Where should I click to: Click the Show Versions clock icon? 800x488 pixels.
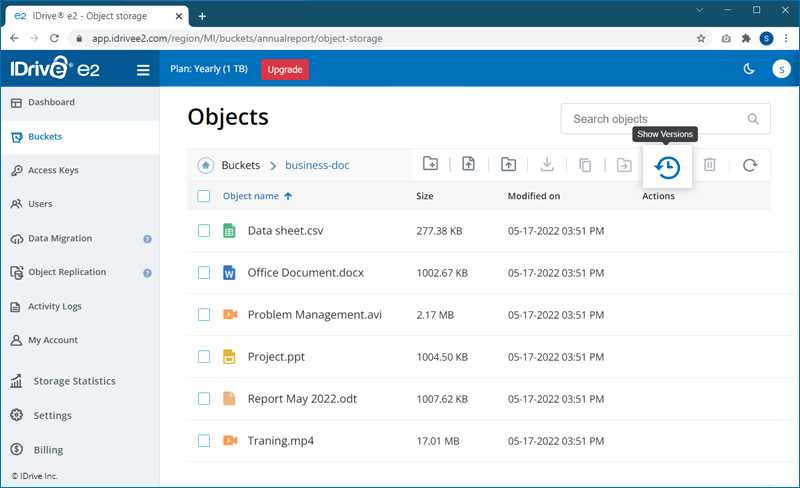point(667,167)
